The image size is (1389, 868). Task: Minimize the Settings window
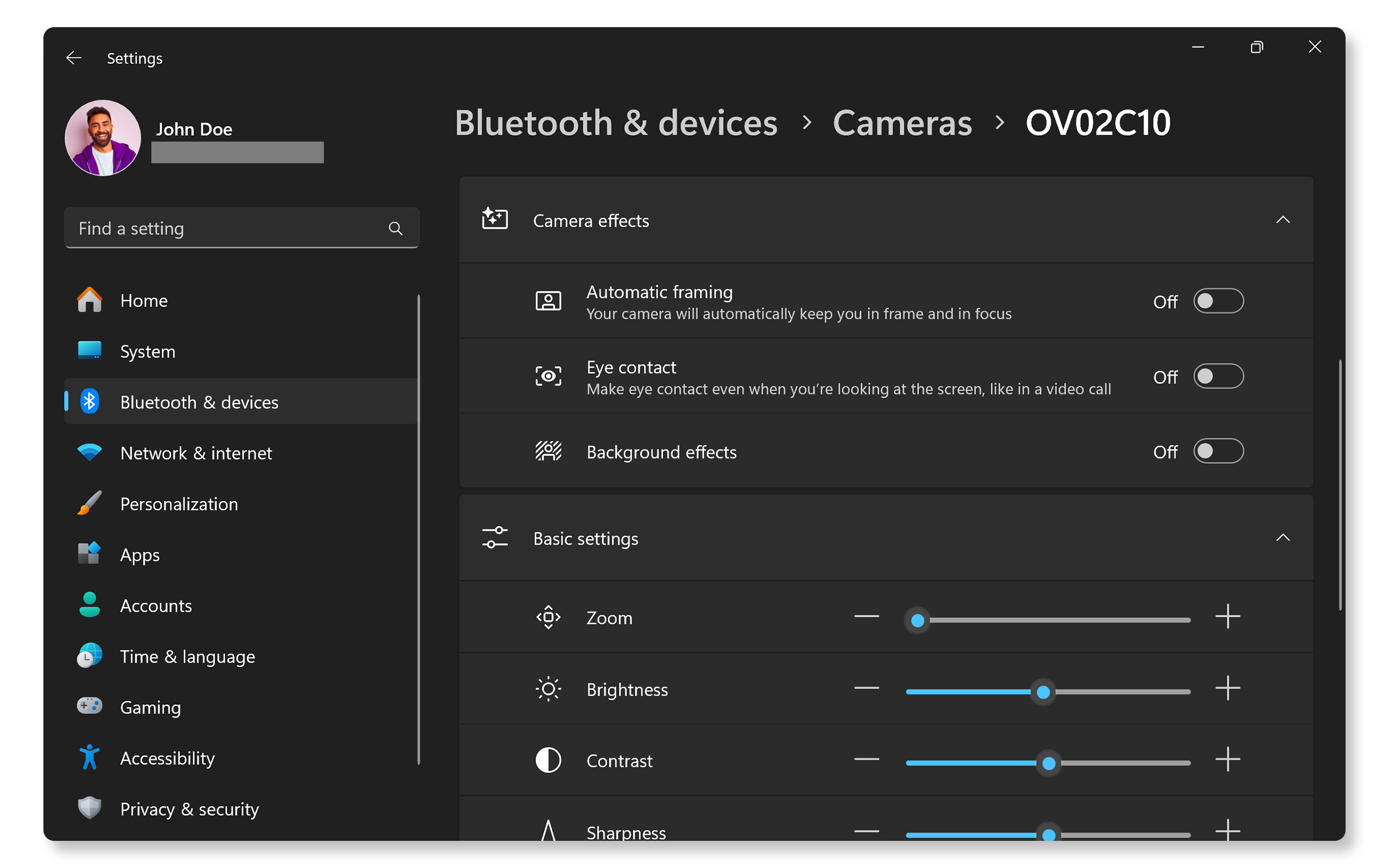coord(1197,47)
